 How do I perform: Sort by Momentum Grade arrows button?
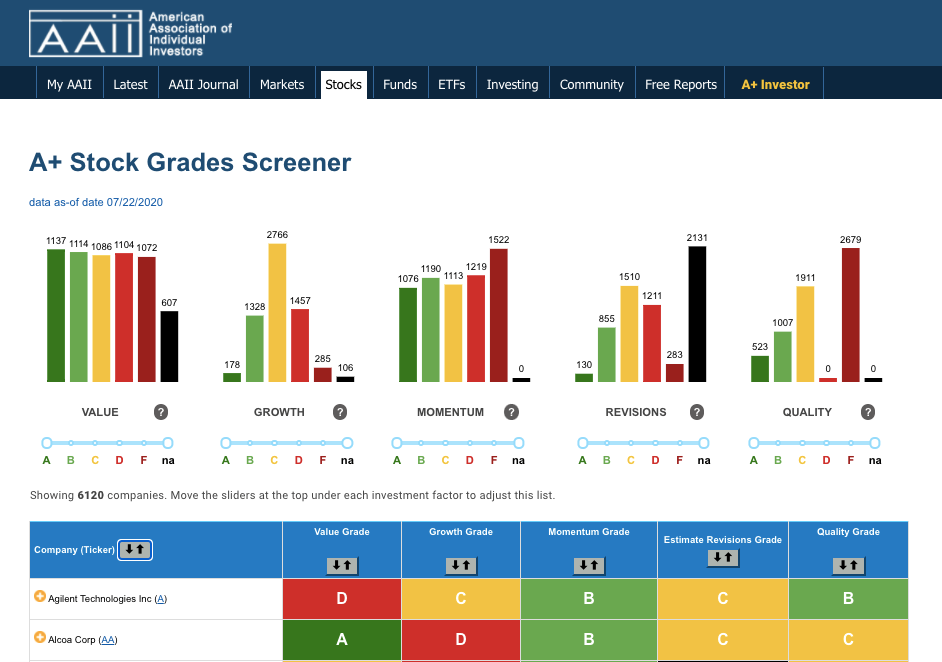[589, 565]
